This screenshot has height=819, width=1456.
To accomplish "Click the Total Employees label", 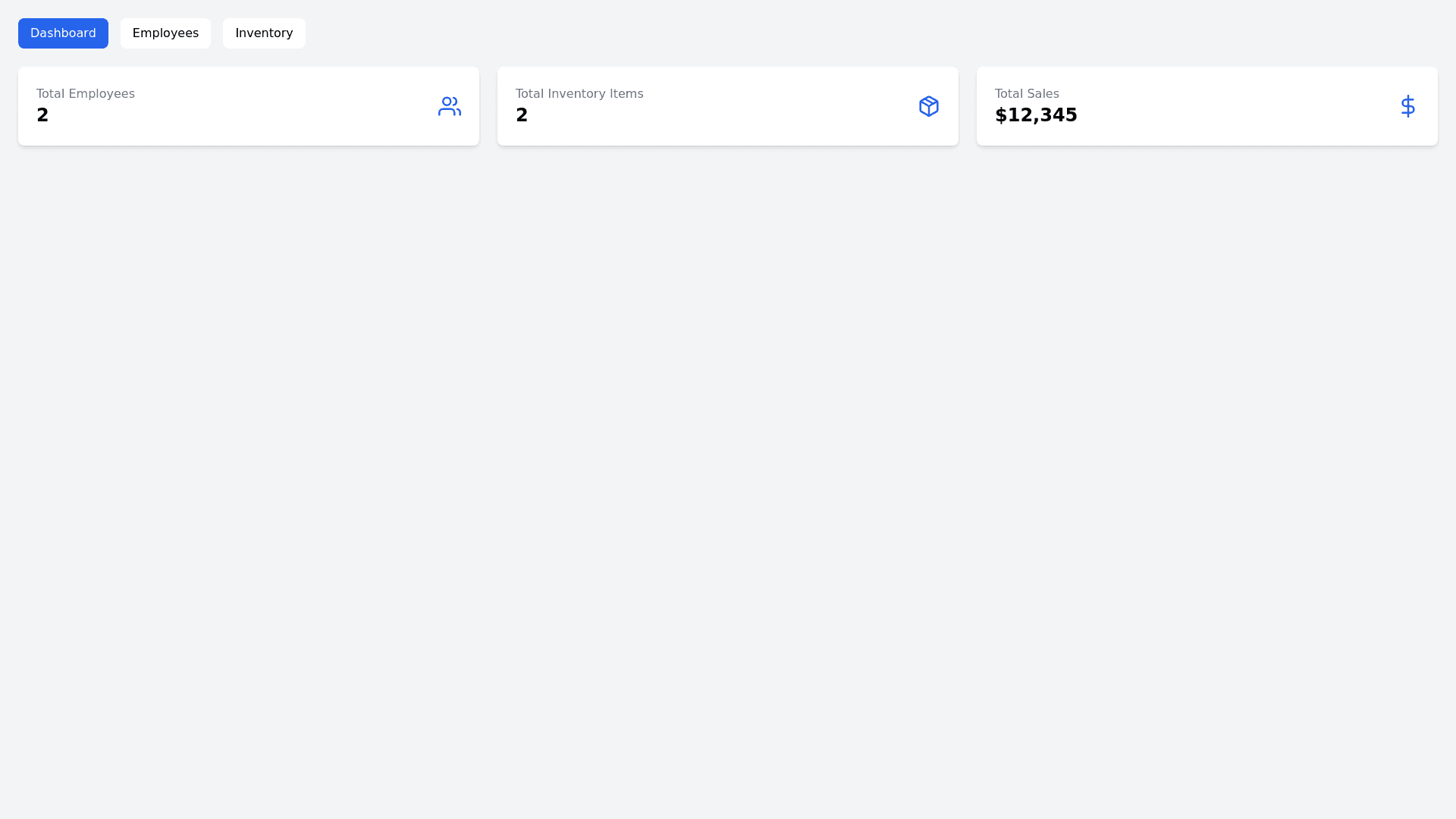I will 86,94.
